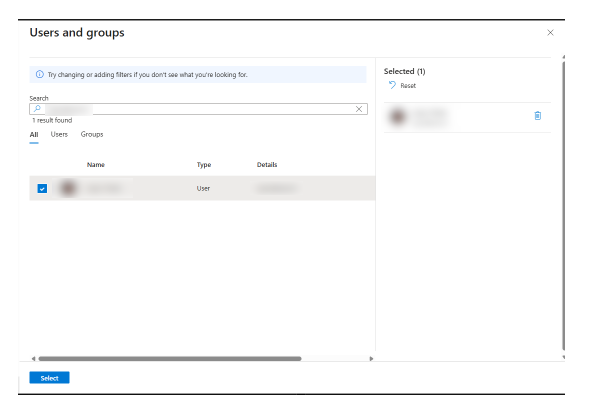Click the '1 result found' text
Viewport: 597px width, 415px height.
52,120
